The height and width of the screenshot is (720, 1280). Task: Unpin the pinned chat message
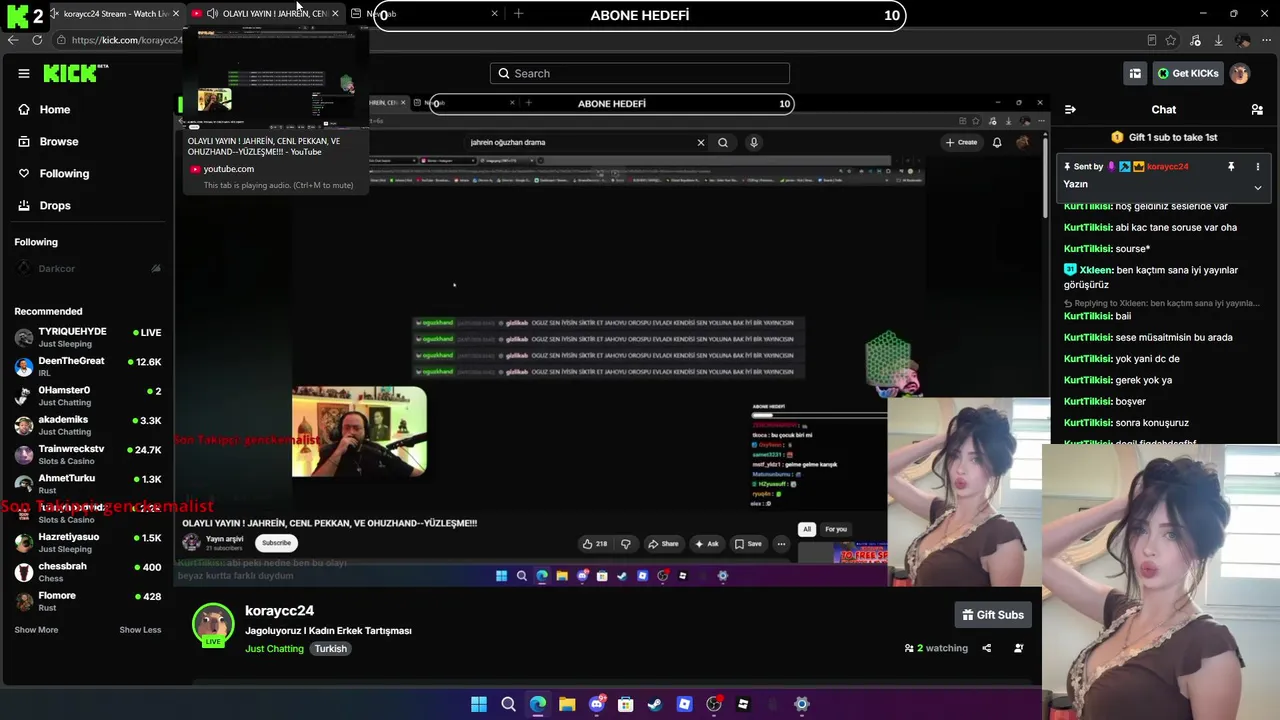click(x=1231, y=167)
